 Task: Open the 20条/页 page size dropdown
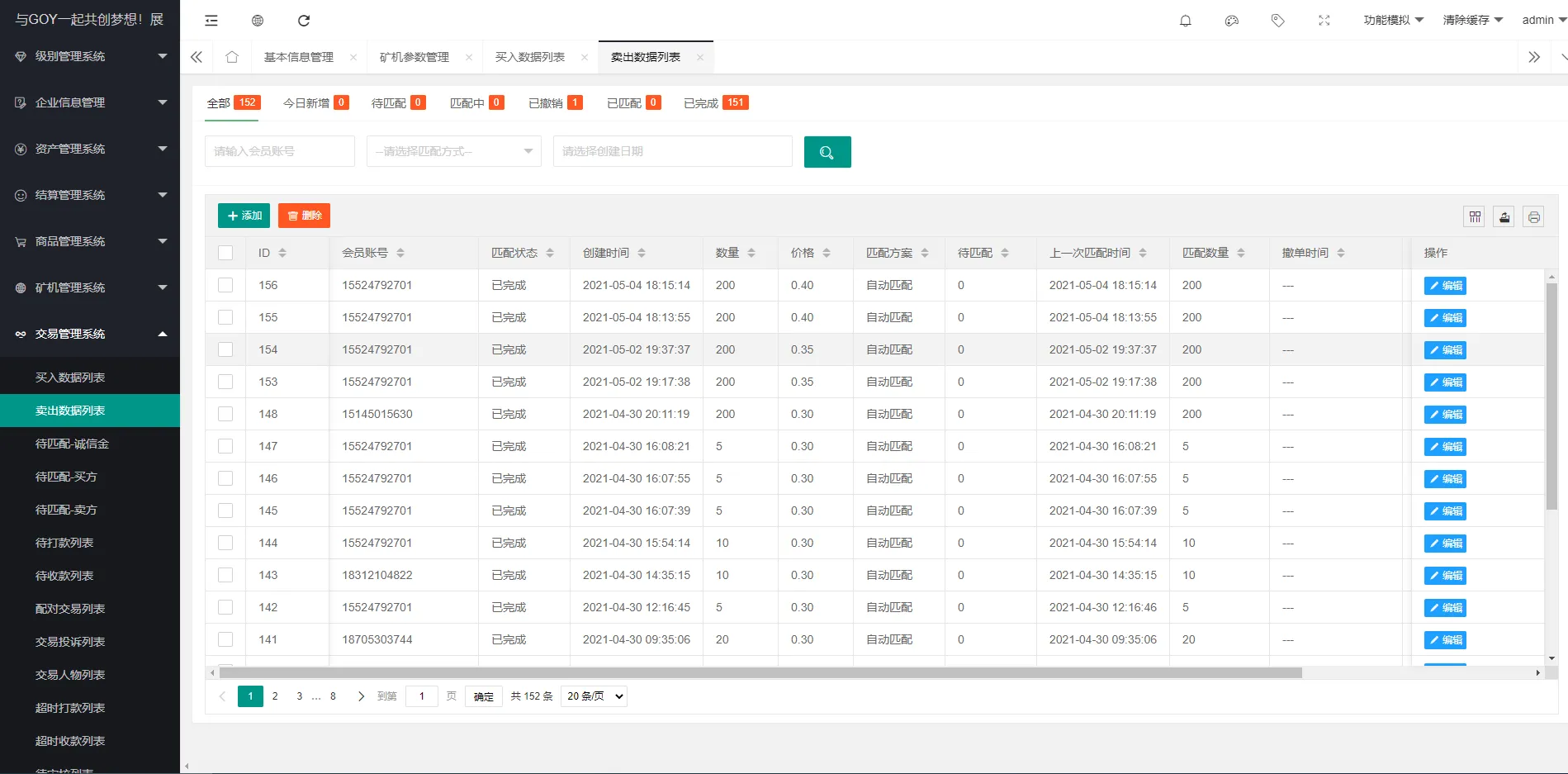click(593, 696)
